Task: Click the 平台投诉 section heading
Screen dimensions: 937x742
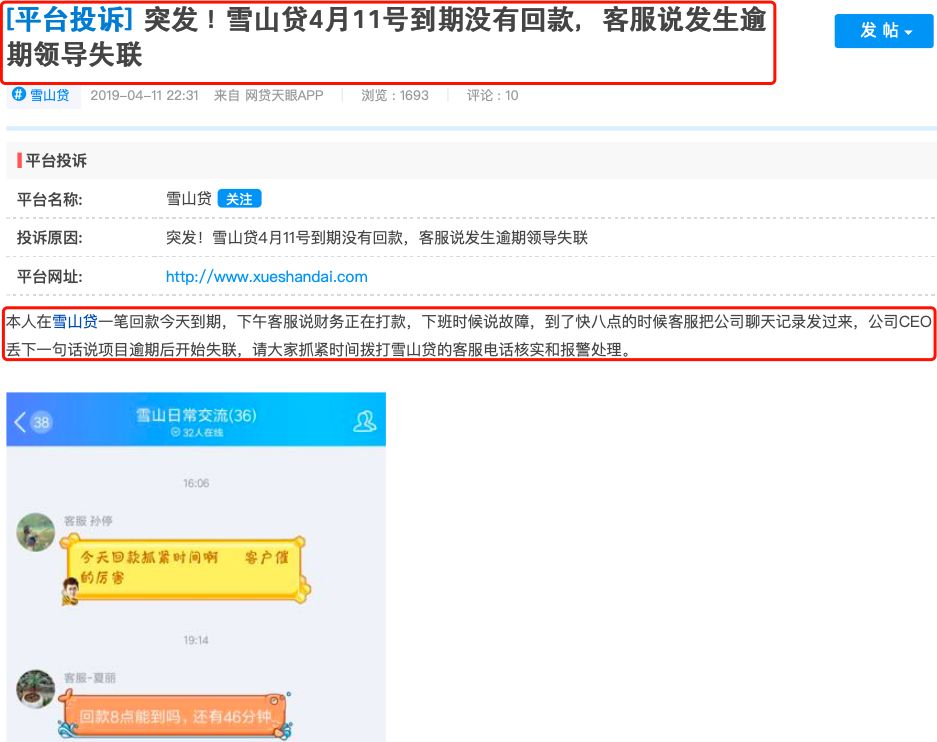Action: pos(56,161)
